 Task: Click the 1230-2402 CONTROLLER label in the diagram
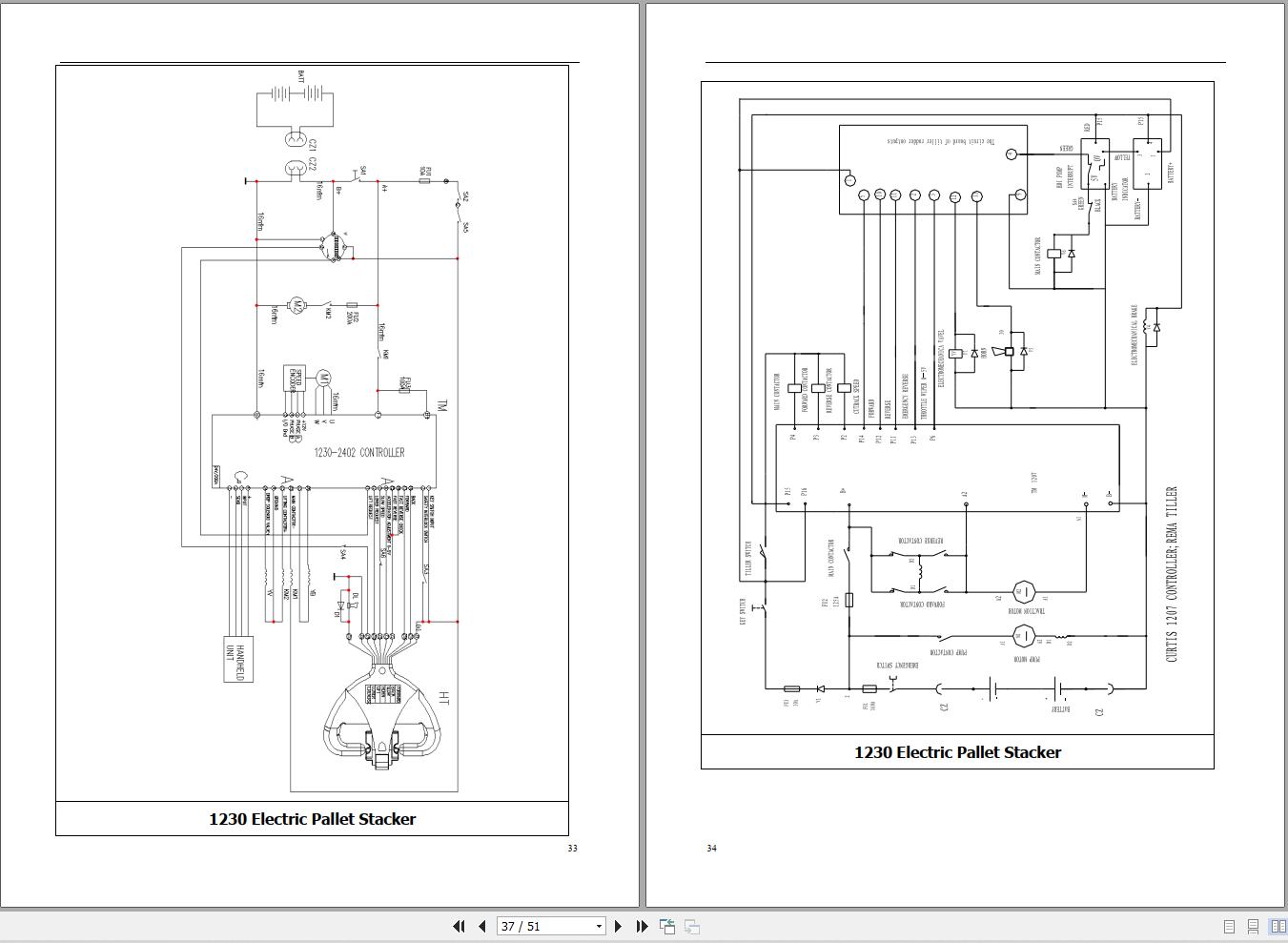(358, 452)
